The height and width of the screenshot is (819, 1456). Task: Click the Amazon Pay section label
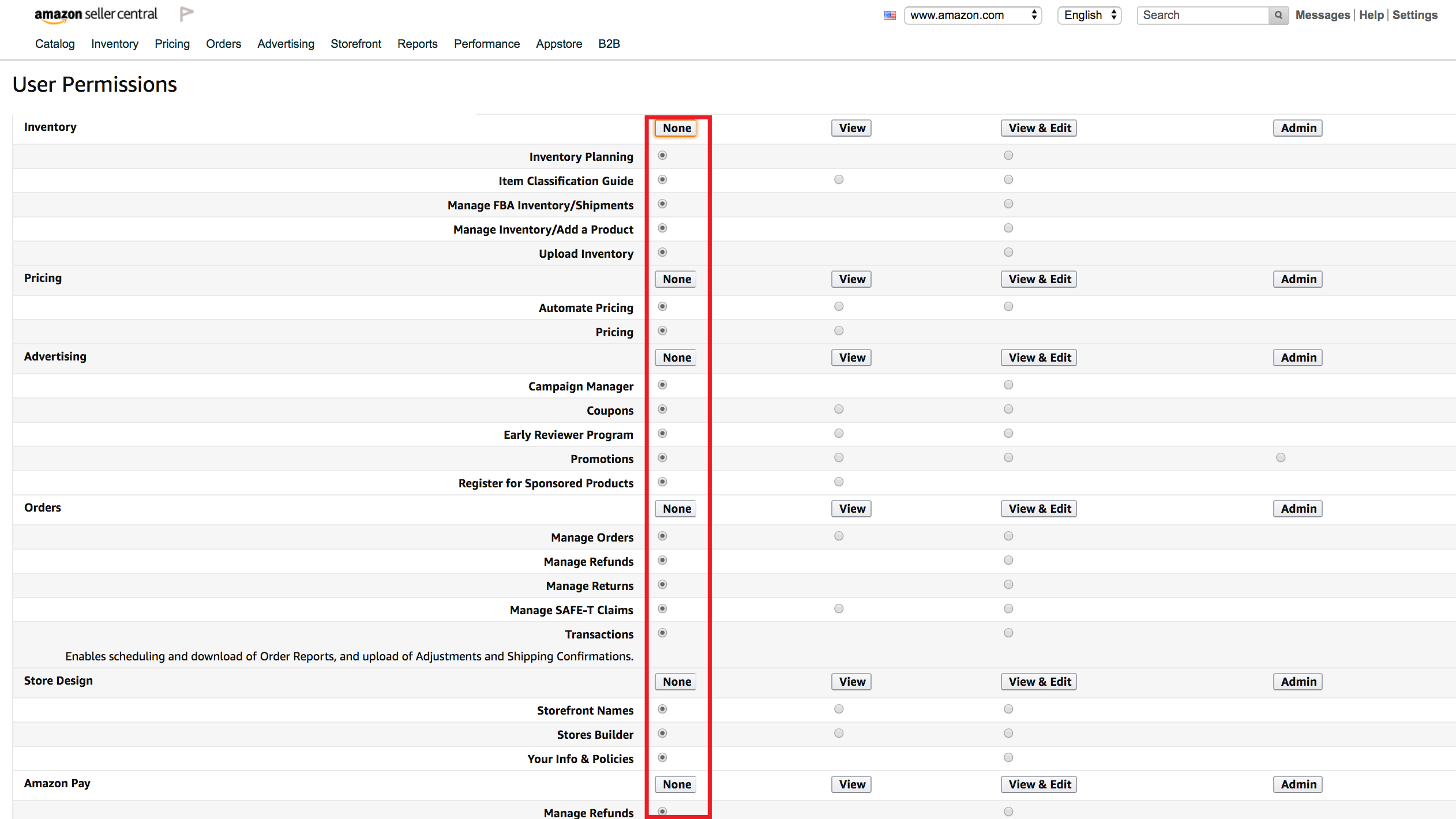pos(57,783)
